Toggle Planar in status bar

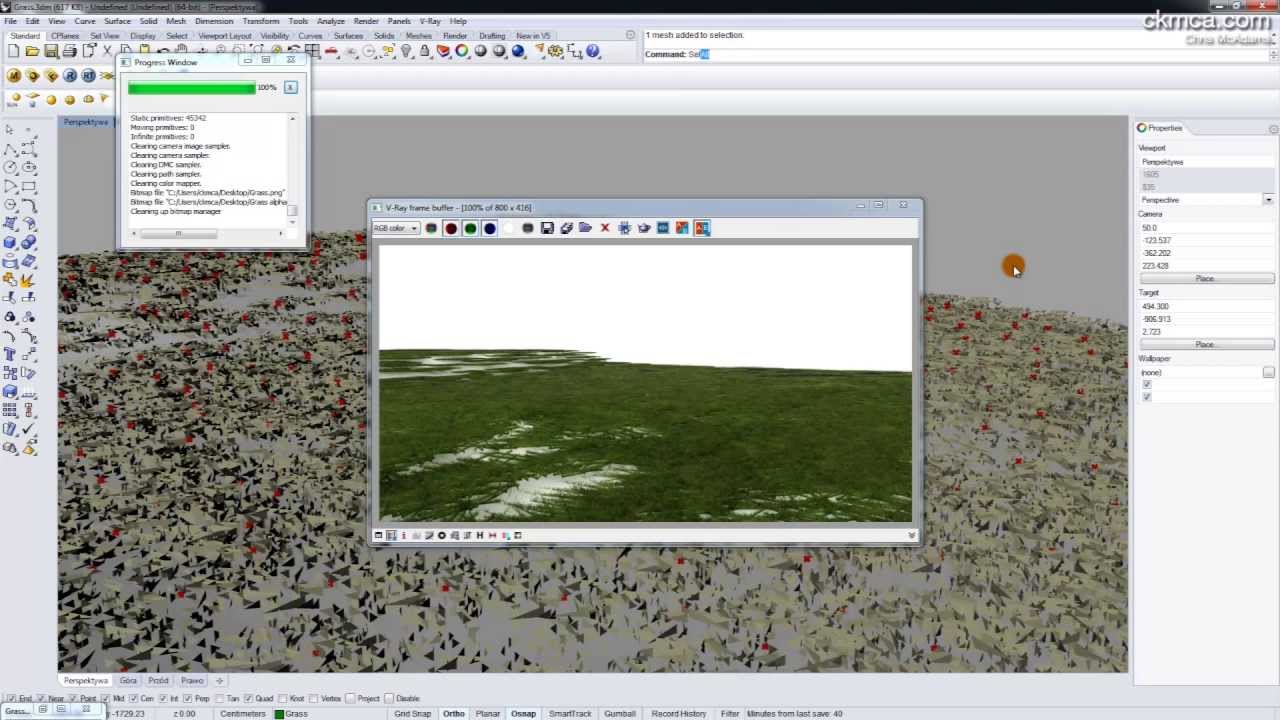(x=488, y=714)
